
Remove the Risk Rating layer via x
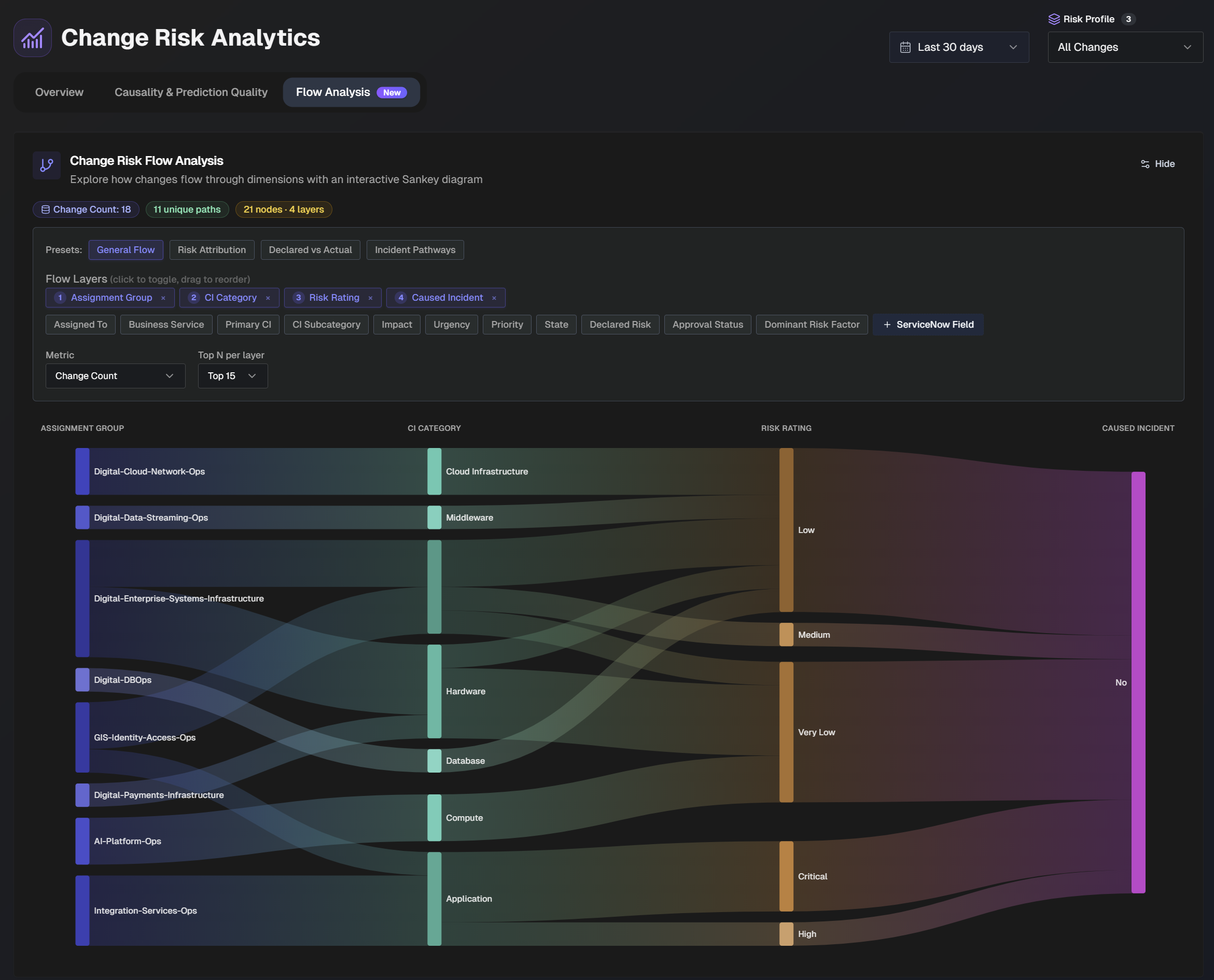(x=370, y=298)
